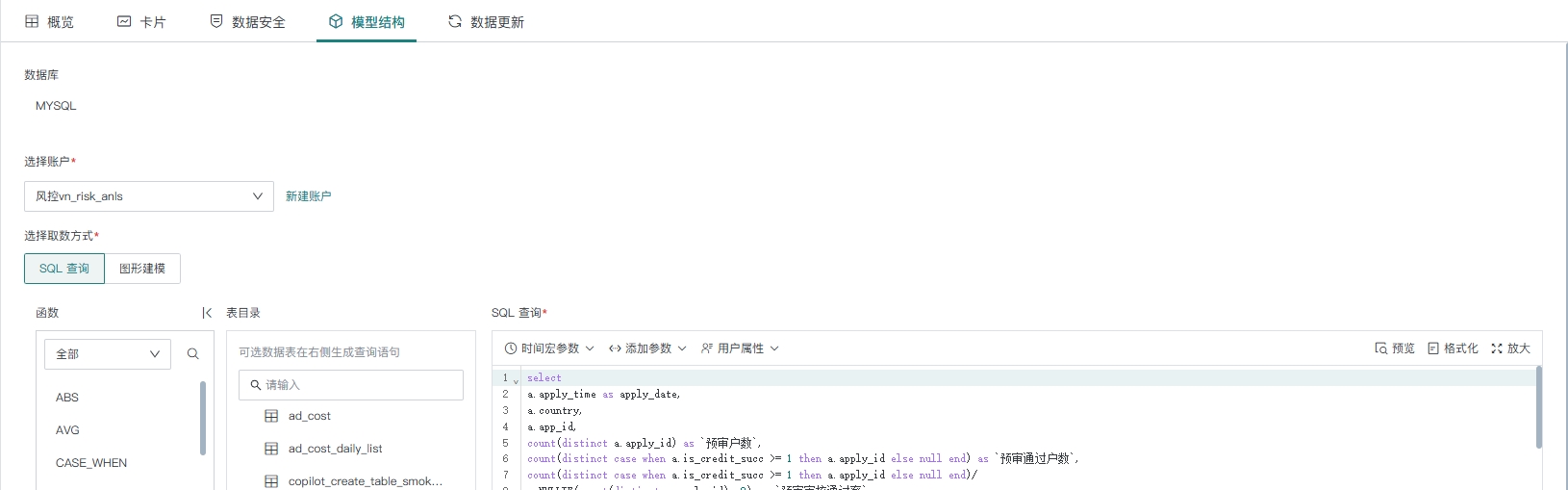The width and height of the screenshot is (1568, 490).
Task: Open the 添加参数 dropdown
Action: pos(647,348)
